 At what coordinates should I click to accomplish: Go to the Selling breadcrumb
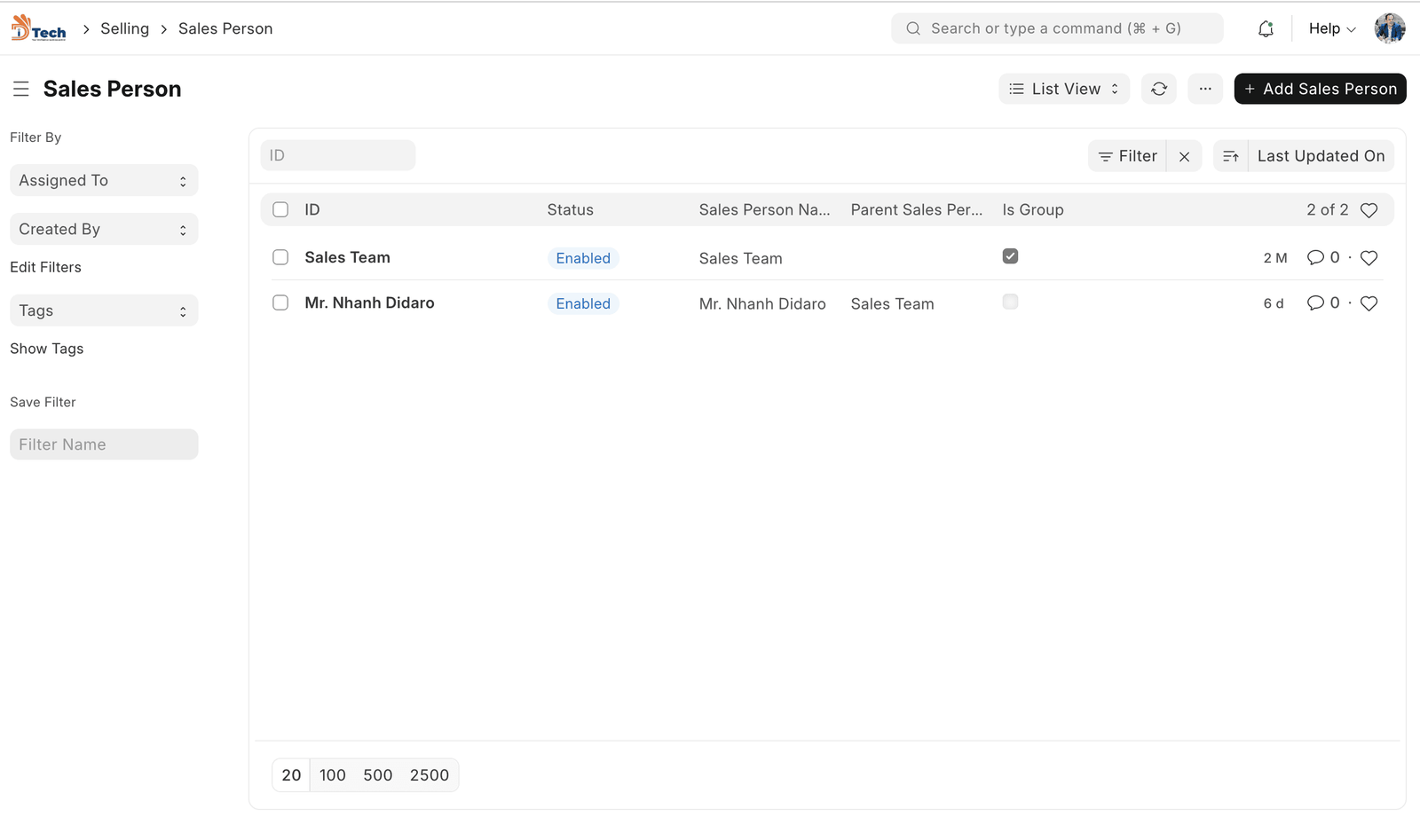pos(124,28)
